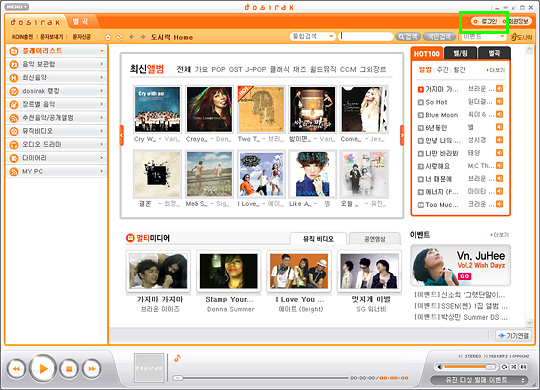
Task: Open the bottom event banner stepper arrows
Action: pos(523,380)
